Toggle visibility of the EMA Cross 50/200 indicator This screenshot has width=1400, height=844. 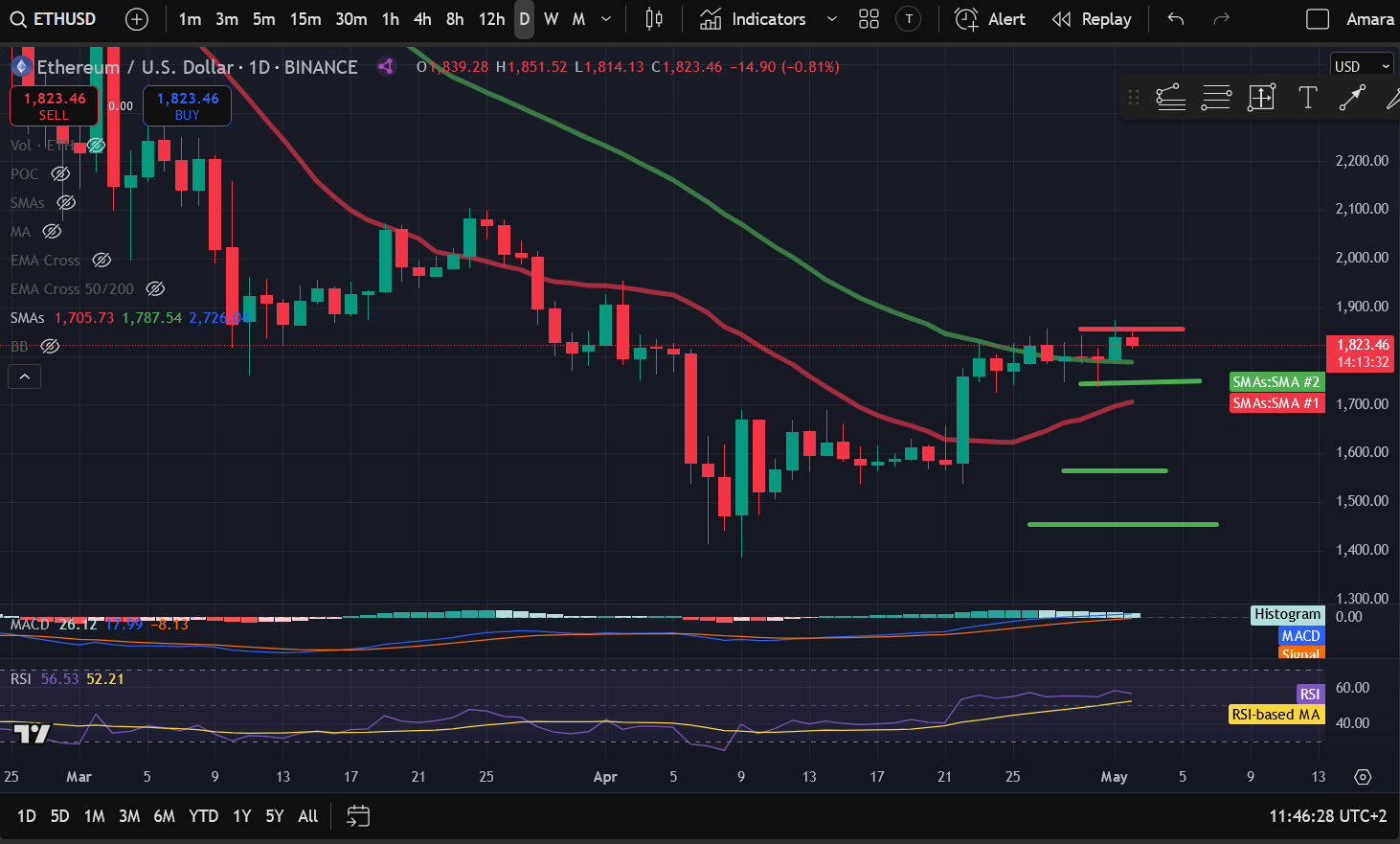[155, 289]
